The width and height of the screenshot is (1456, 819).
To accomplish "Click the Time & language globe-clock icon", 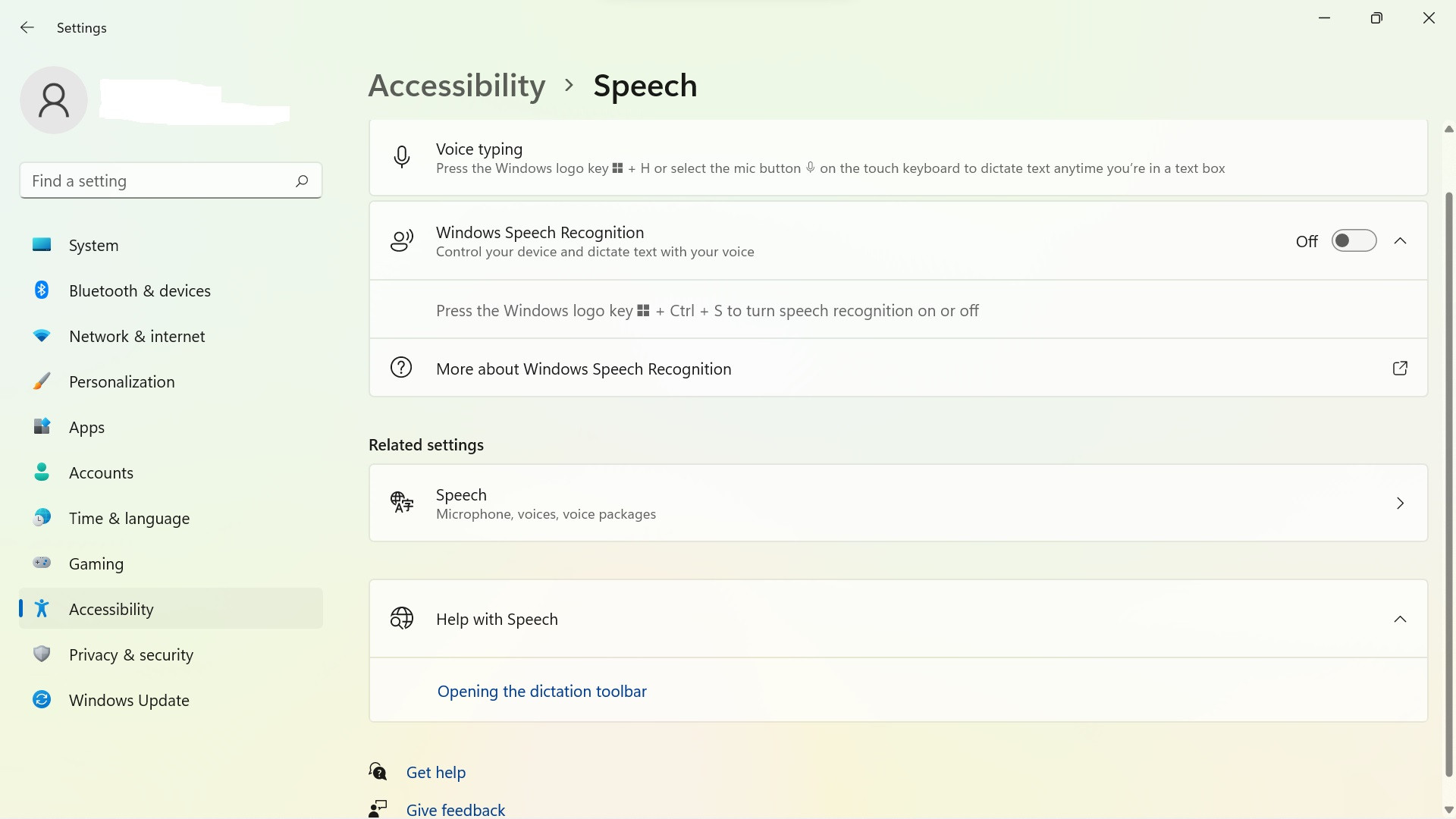I will coord(42,518).
